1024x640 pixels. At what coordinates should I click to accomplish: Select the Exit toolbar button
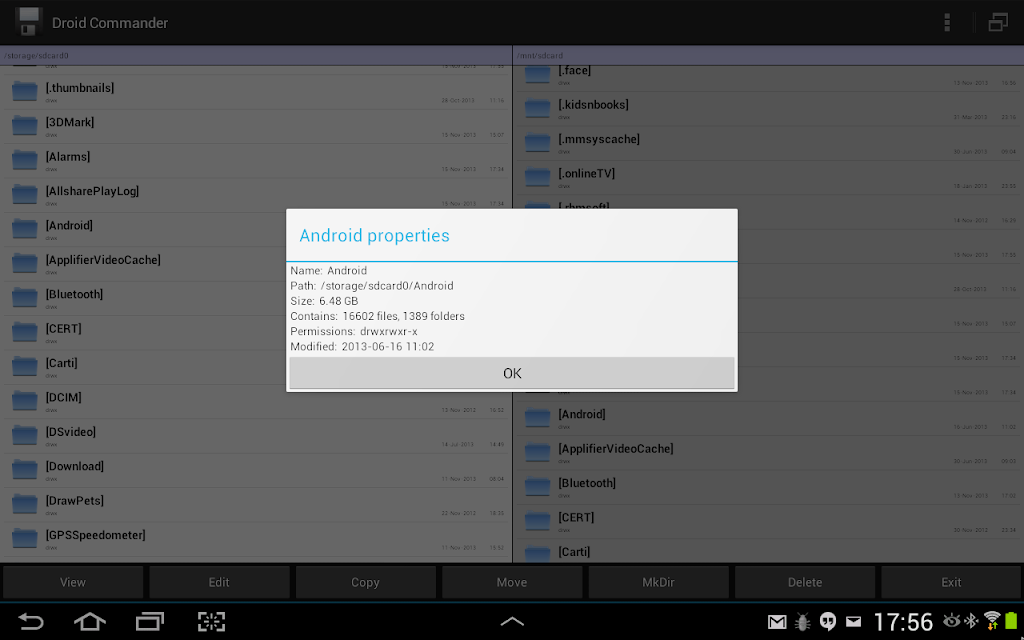point(951,582)
